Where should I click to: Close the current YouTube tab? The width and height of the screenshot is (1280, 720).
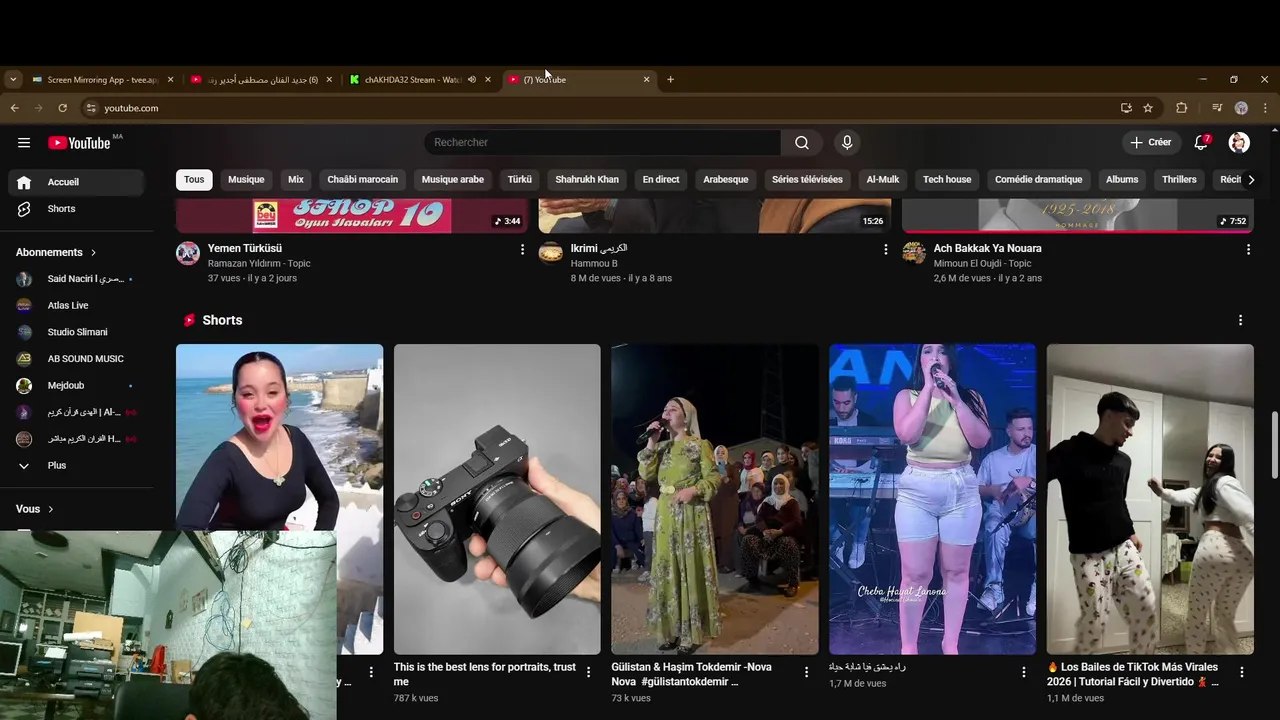pos(646,79)
